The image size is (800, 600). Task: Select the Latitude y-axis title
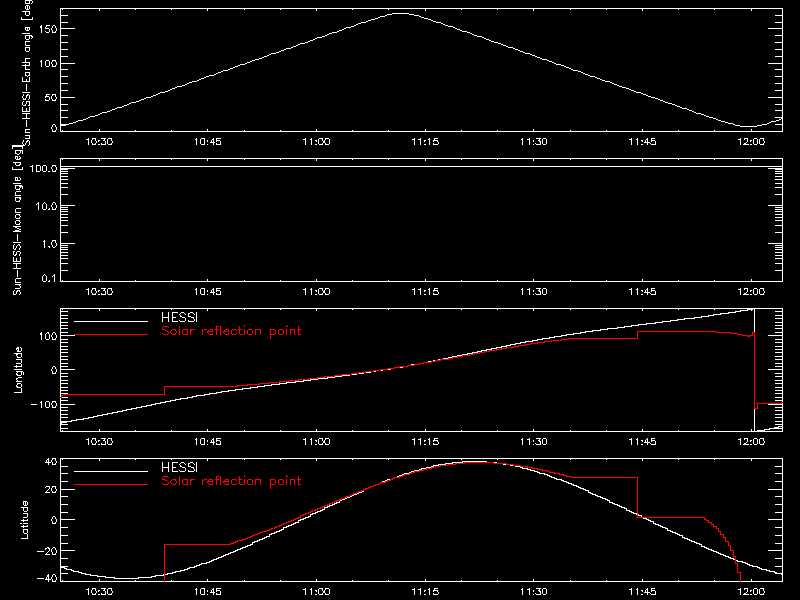pyautogui.click(x=24, y=520)
